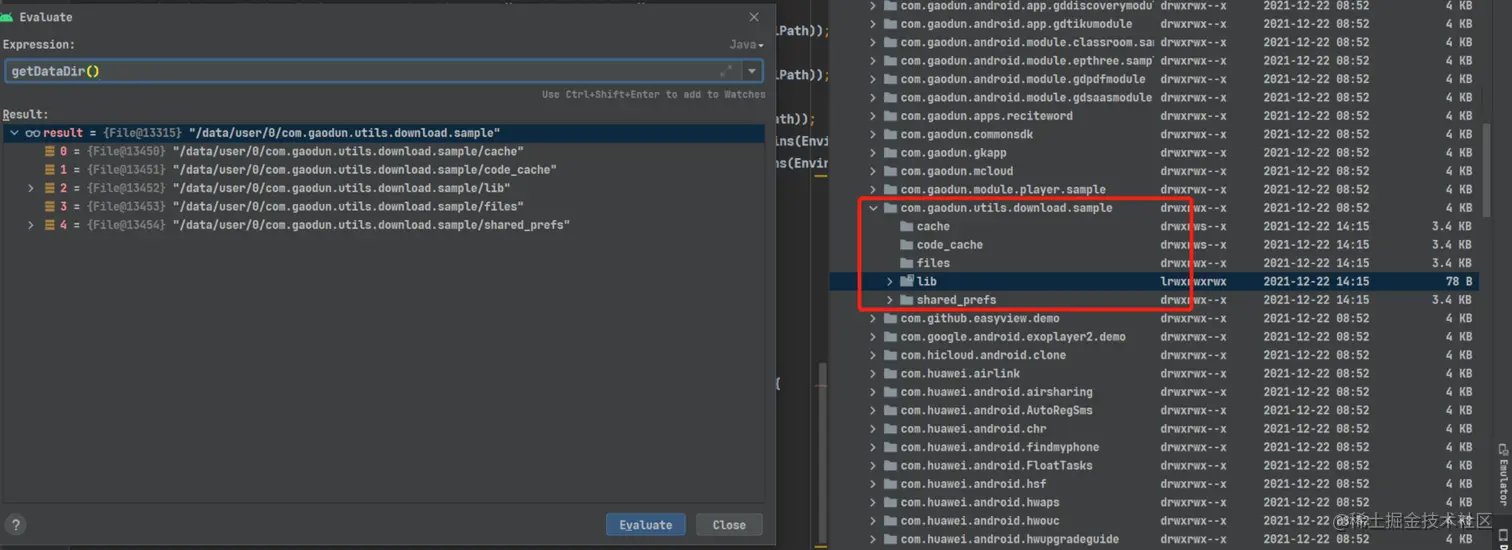Click folder icon of com.gaodun.android.module.gdsaasmodule
Image resolution: width=1512 pixels, height=550 pixels.
pyautogui.click(x=890, y=97)
